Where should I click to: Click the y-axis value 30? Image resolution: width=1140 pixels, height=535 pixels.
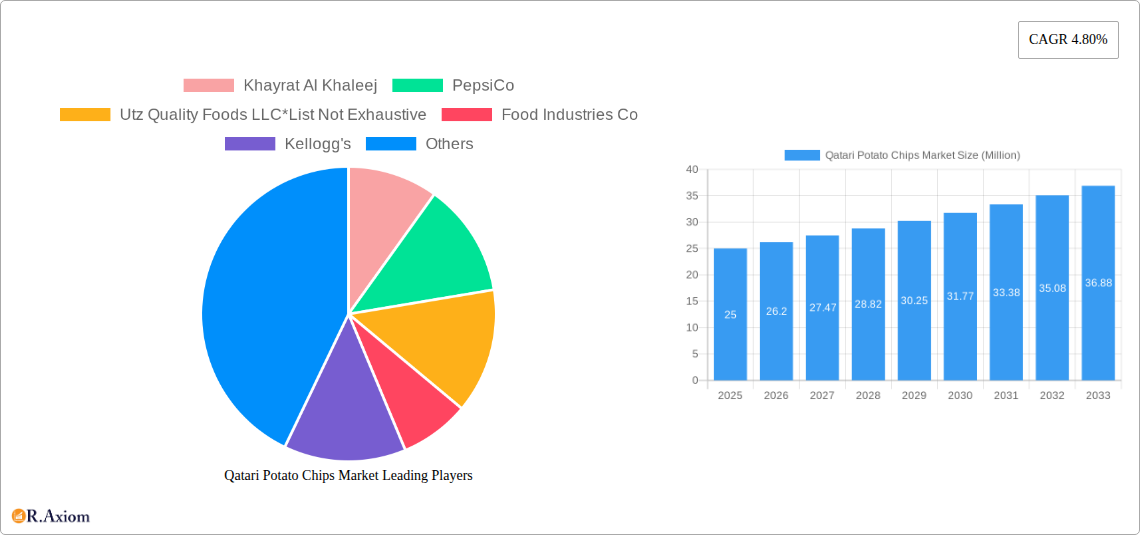coord(692,222)
